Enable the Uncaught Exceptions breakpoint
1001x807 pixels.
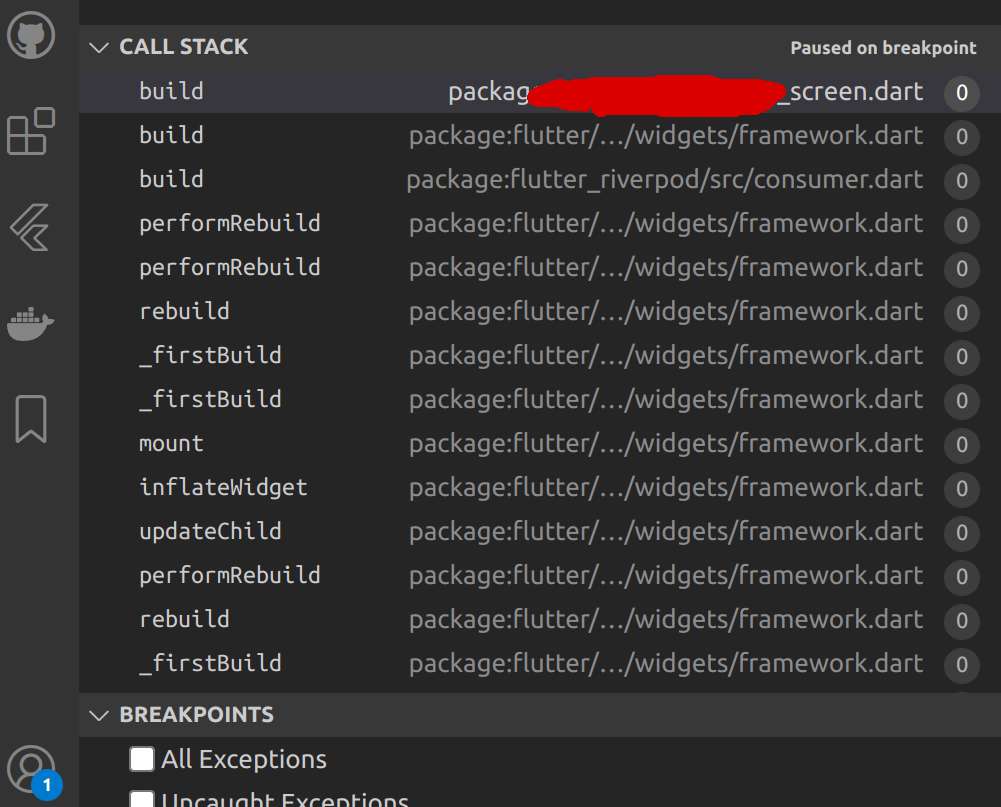141,800
